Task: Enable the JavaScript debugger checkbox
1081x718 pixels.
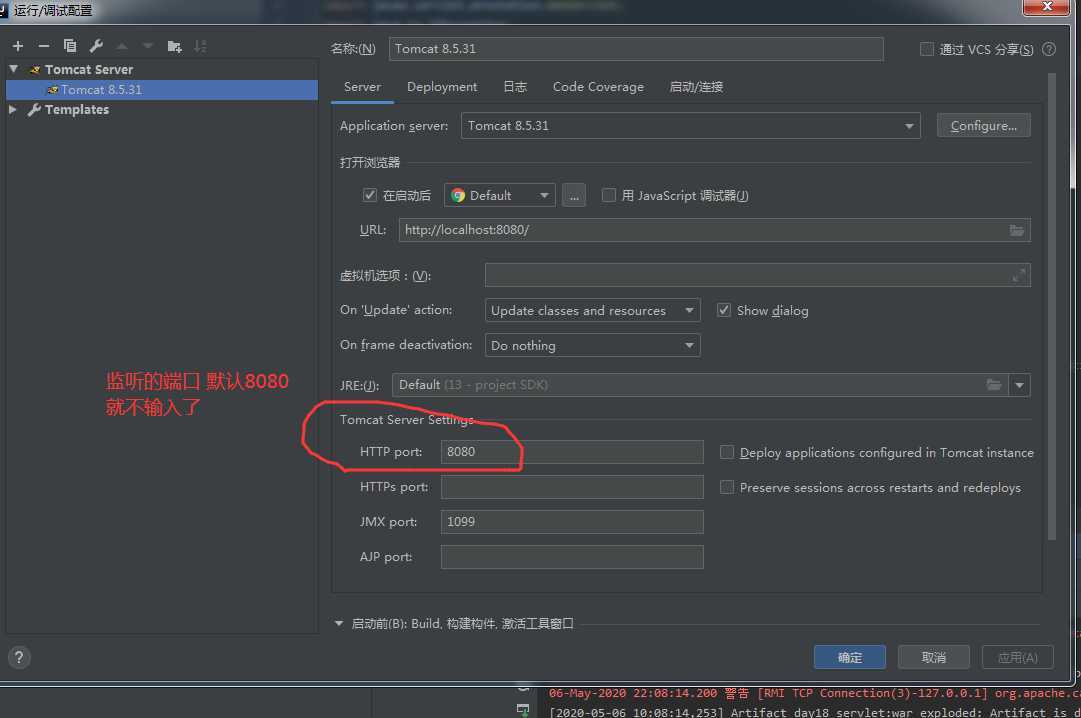Action: tap(609, 195)
